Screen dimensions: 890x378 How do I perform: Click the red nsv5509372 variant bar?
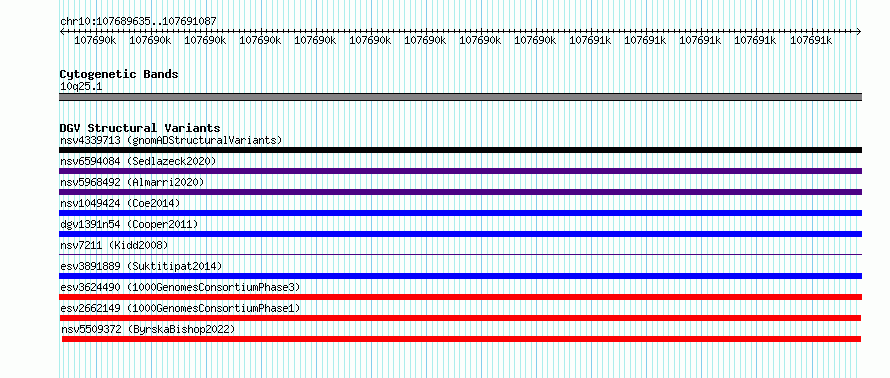(x=461, y=339)
